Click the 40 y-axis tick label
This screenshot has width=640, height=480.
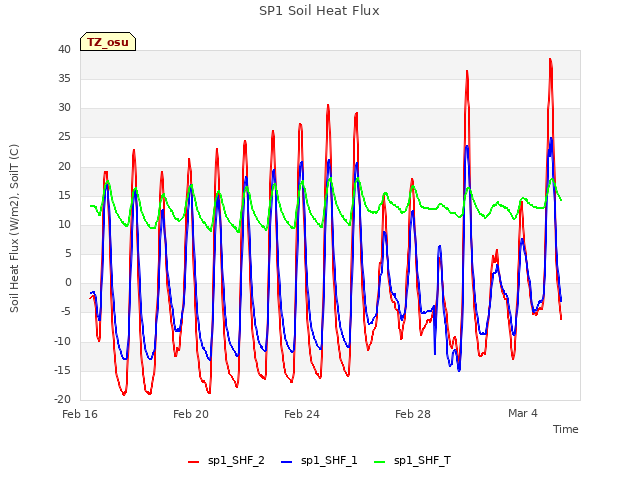click(x=64, y=49)
